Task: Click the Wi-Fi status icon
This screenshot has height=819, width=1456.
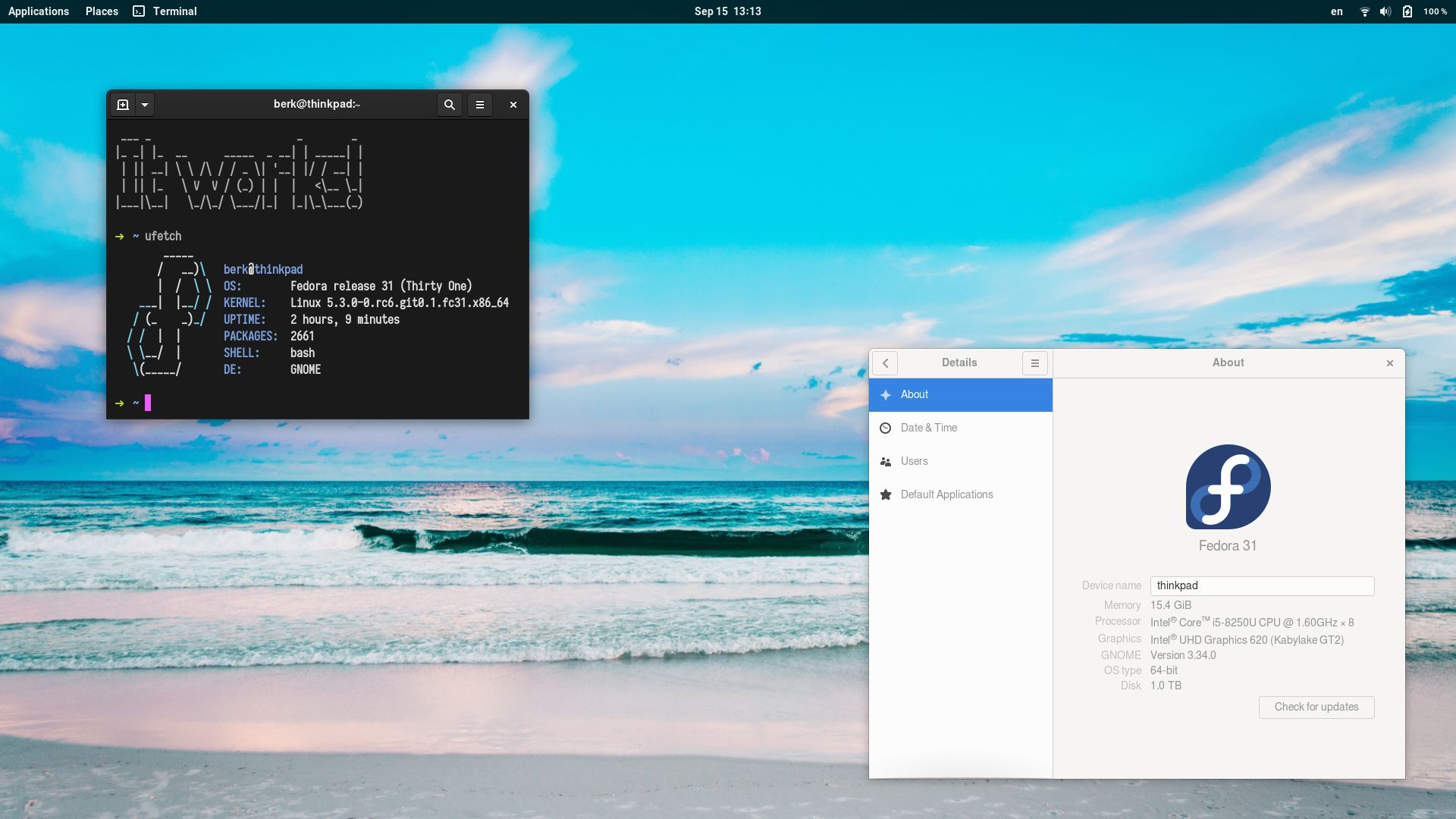Action: pos(1364,11)
